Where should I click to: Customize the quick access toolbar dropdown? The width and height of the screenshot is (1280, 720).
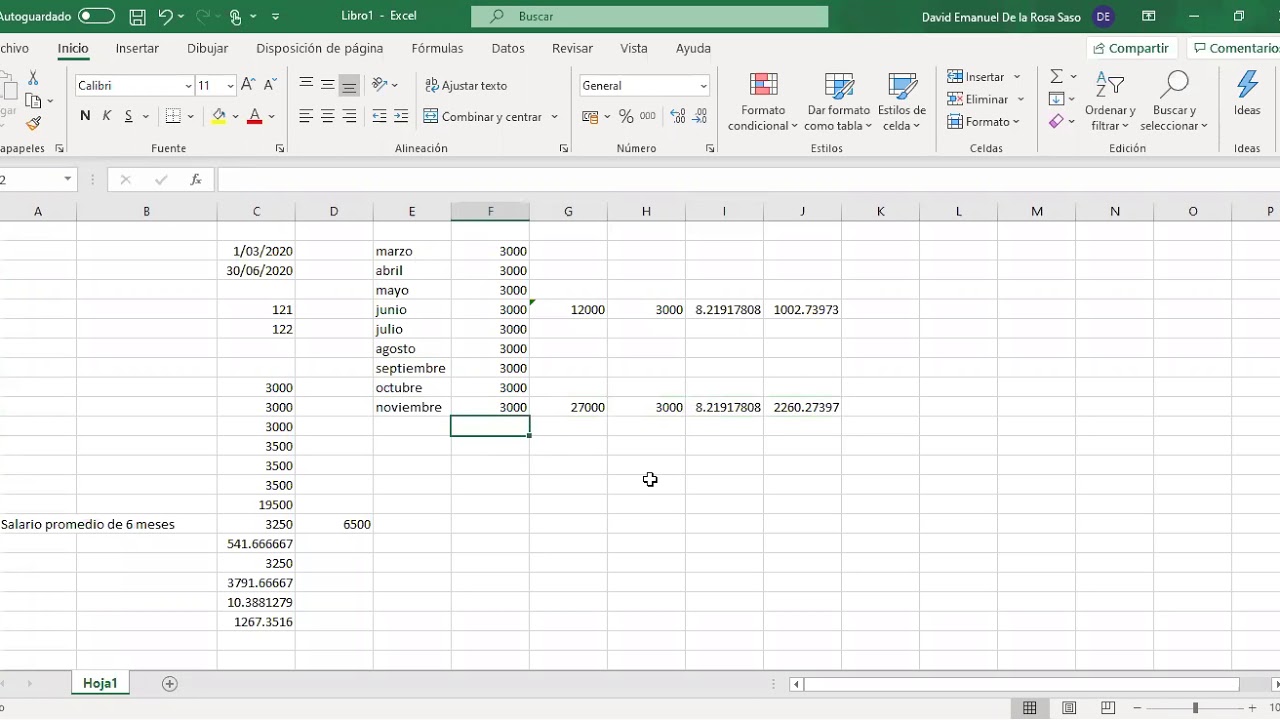[276, 16]
